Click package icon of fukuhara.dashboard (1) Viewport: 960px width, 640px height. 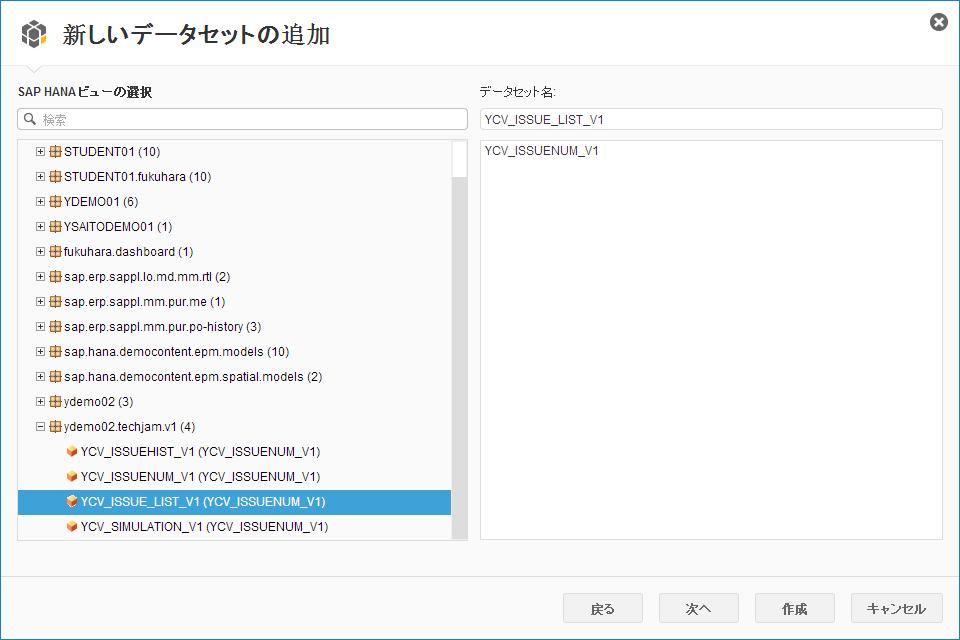[x=55, y=252]
